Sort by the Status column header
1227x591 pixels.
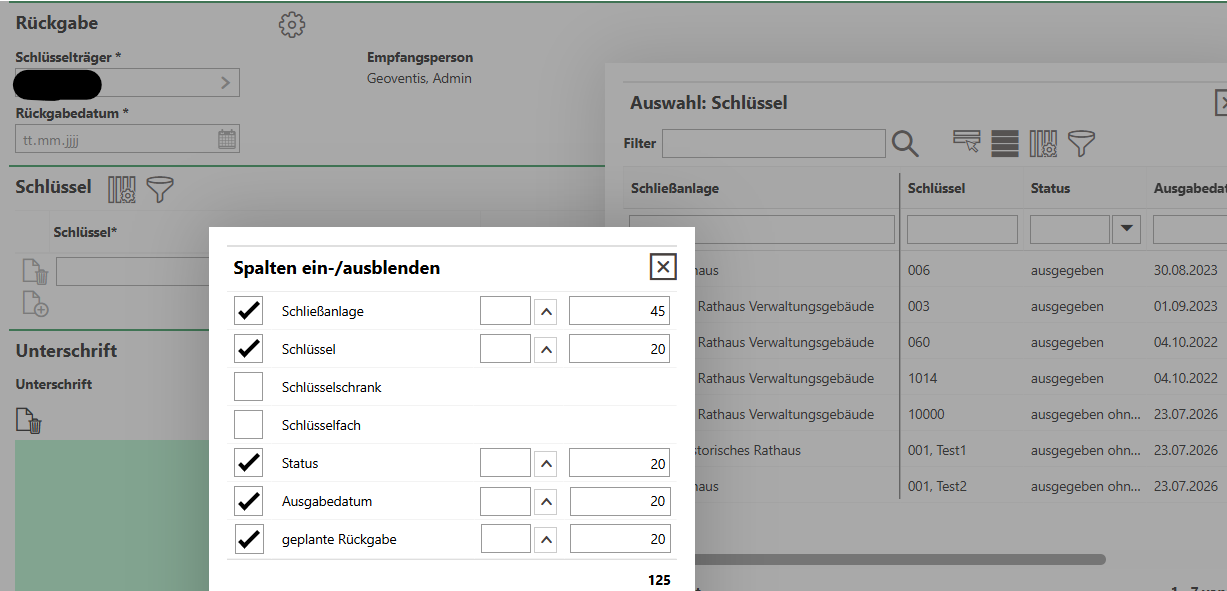coord(1050,188)
